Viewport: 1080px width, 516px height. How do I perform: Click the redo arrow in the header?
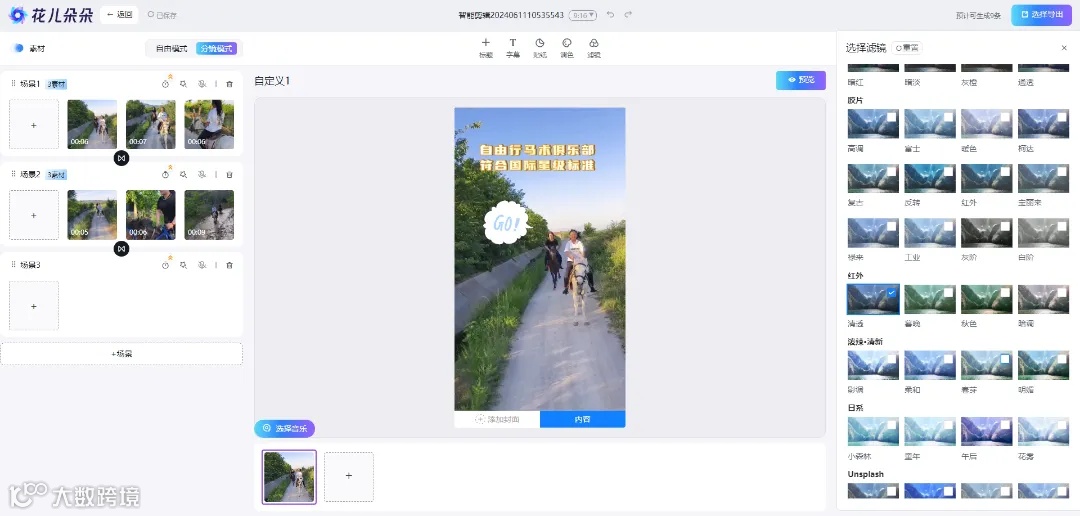pyautogui.click(x=628, y=14)
